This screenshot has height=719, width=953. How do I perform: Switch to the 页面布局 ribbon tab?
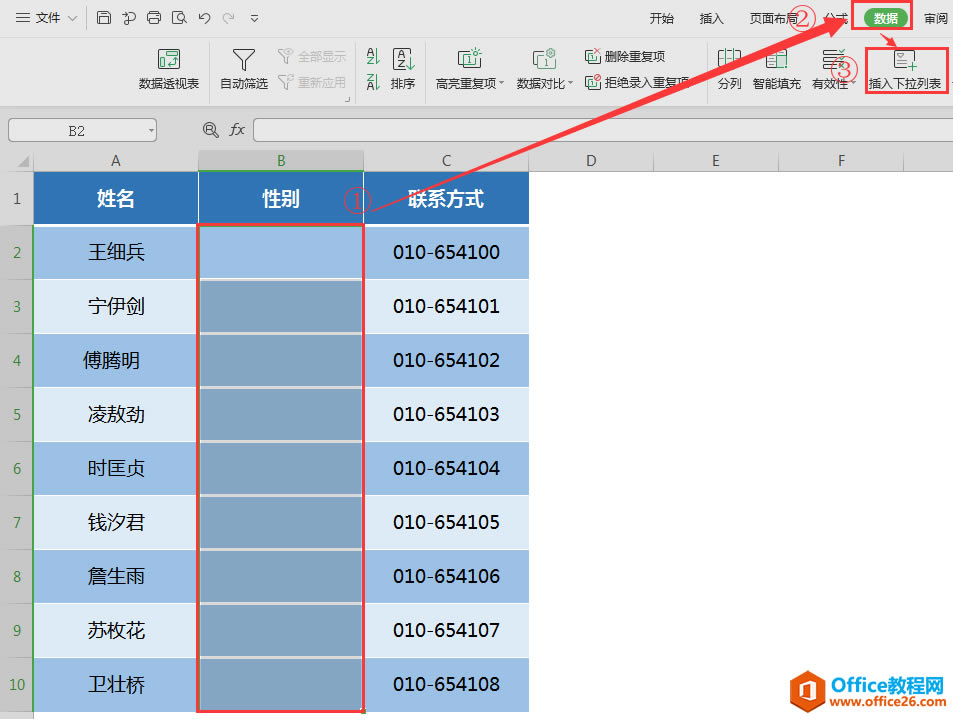point(773,19)
